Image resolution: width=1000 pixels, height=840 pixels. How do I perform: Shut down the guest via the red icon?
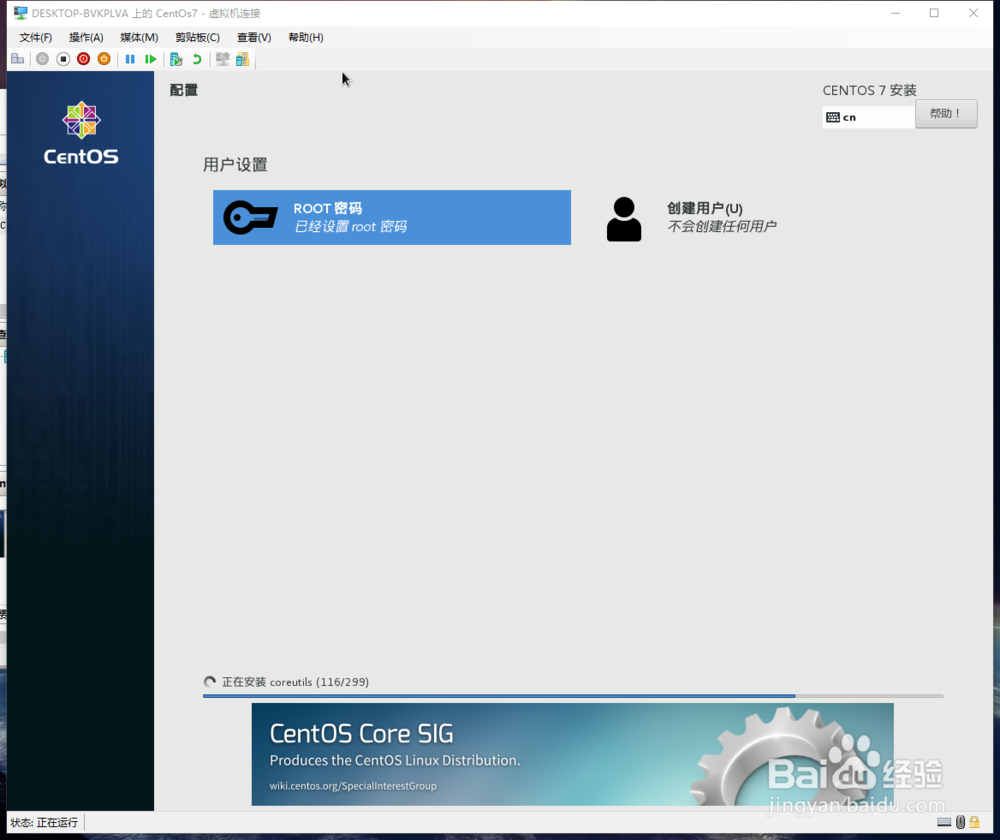pyautogui.click(x=83, y=58)
